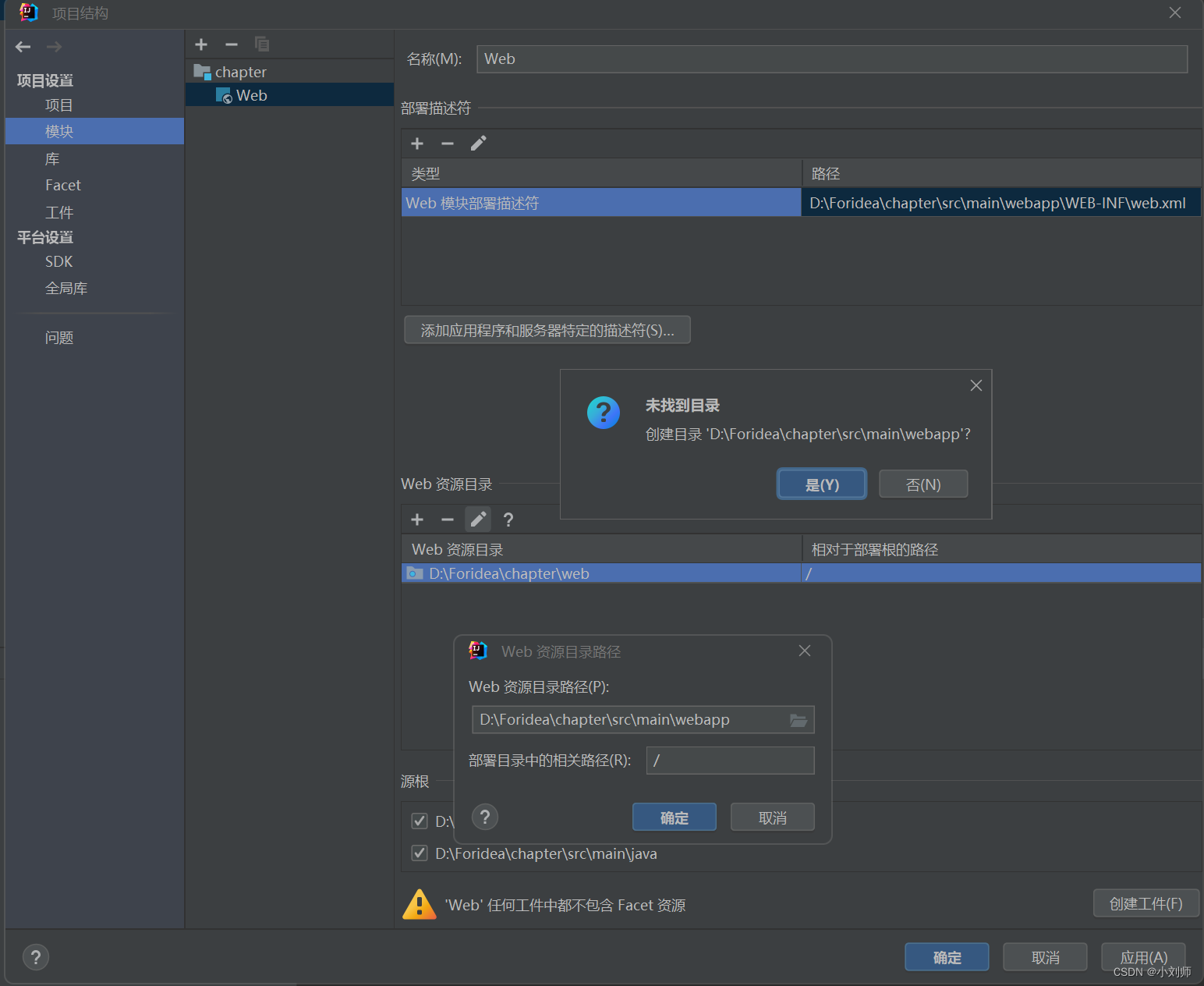Open the SDK platform settings

point(59,262)
